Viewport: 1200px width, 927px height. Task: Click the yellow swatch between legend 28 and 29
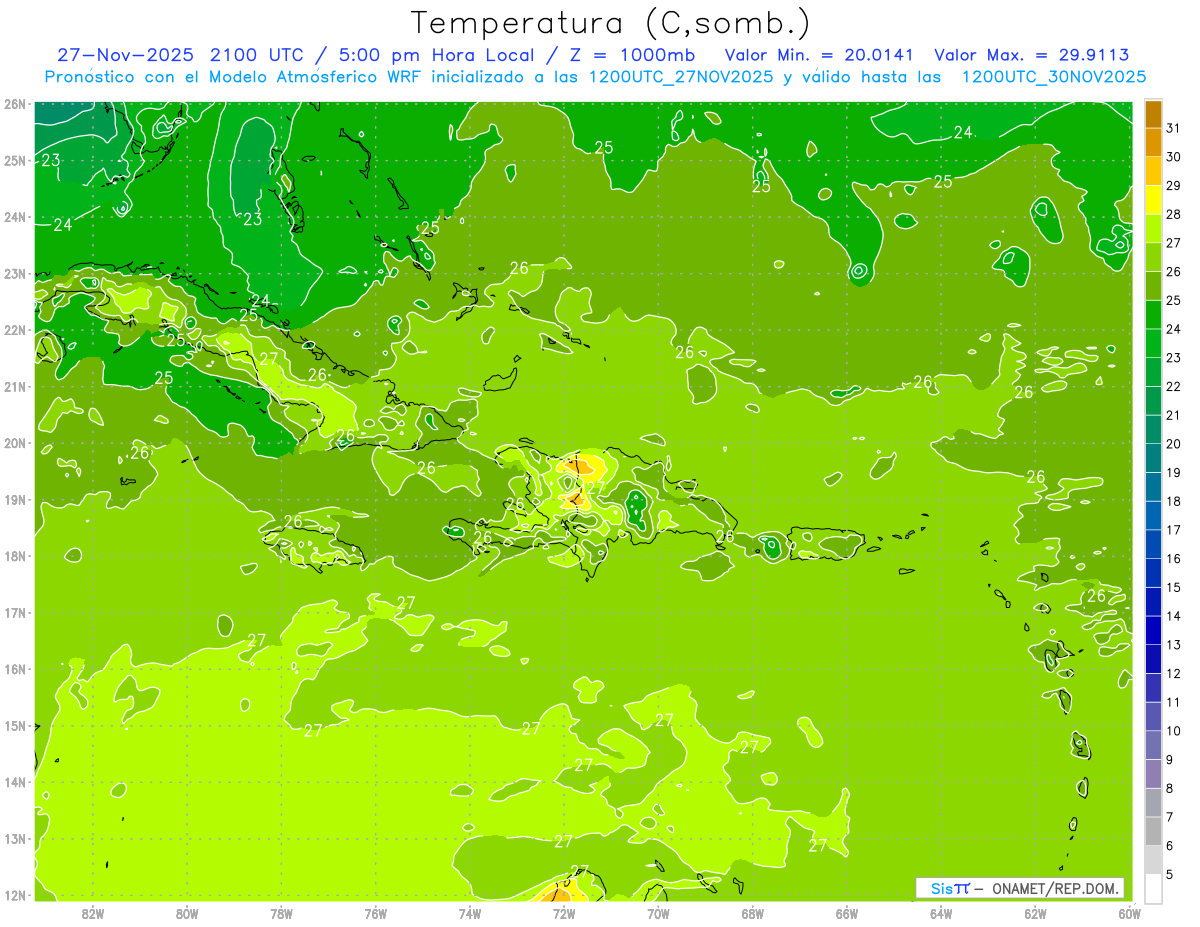pos(1153,200)
